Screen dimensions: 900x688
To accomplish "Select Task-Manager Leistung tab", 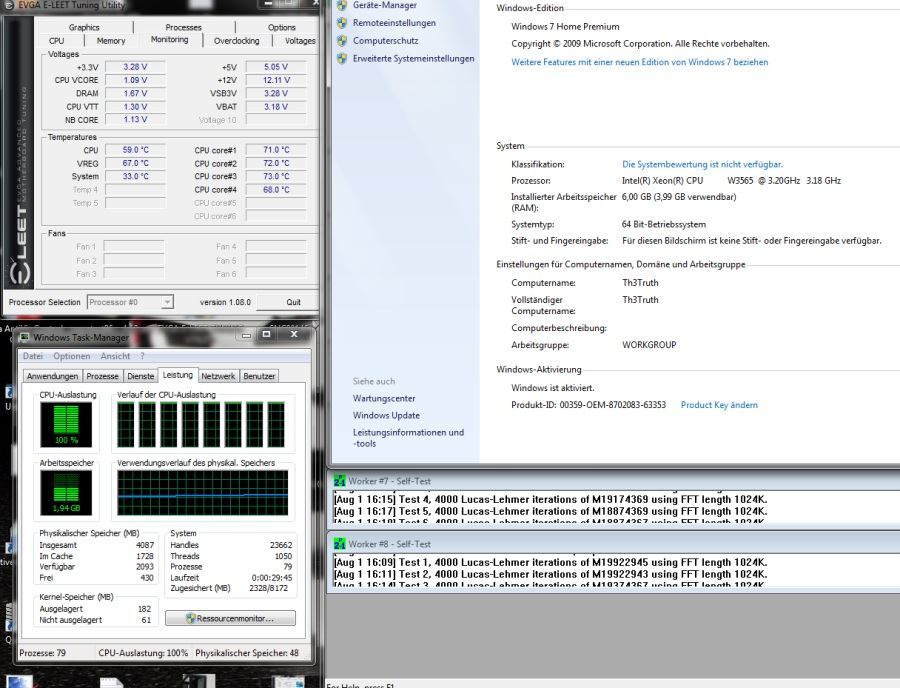I will (178, 375).
